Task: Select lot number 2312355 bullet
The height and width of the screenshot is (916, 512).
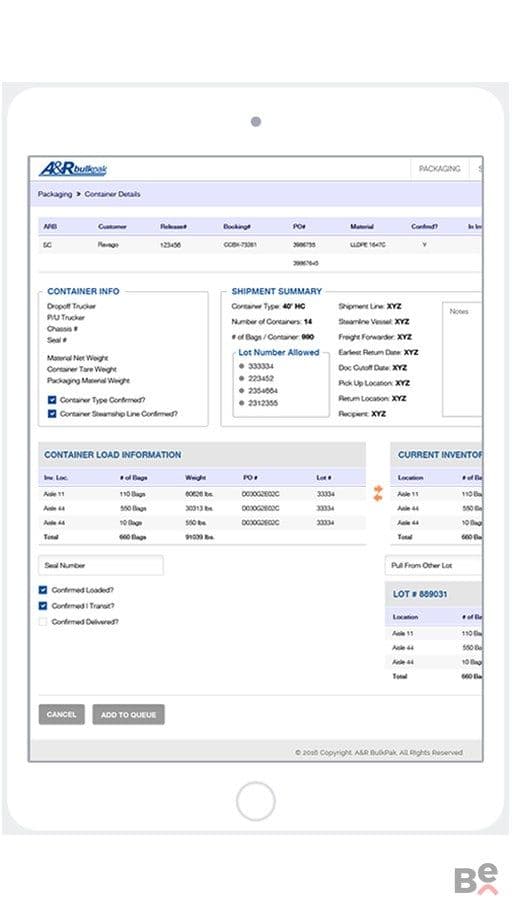Action: pyautogui.click(x=241, y=403)
